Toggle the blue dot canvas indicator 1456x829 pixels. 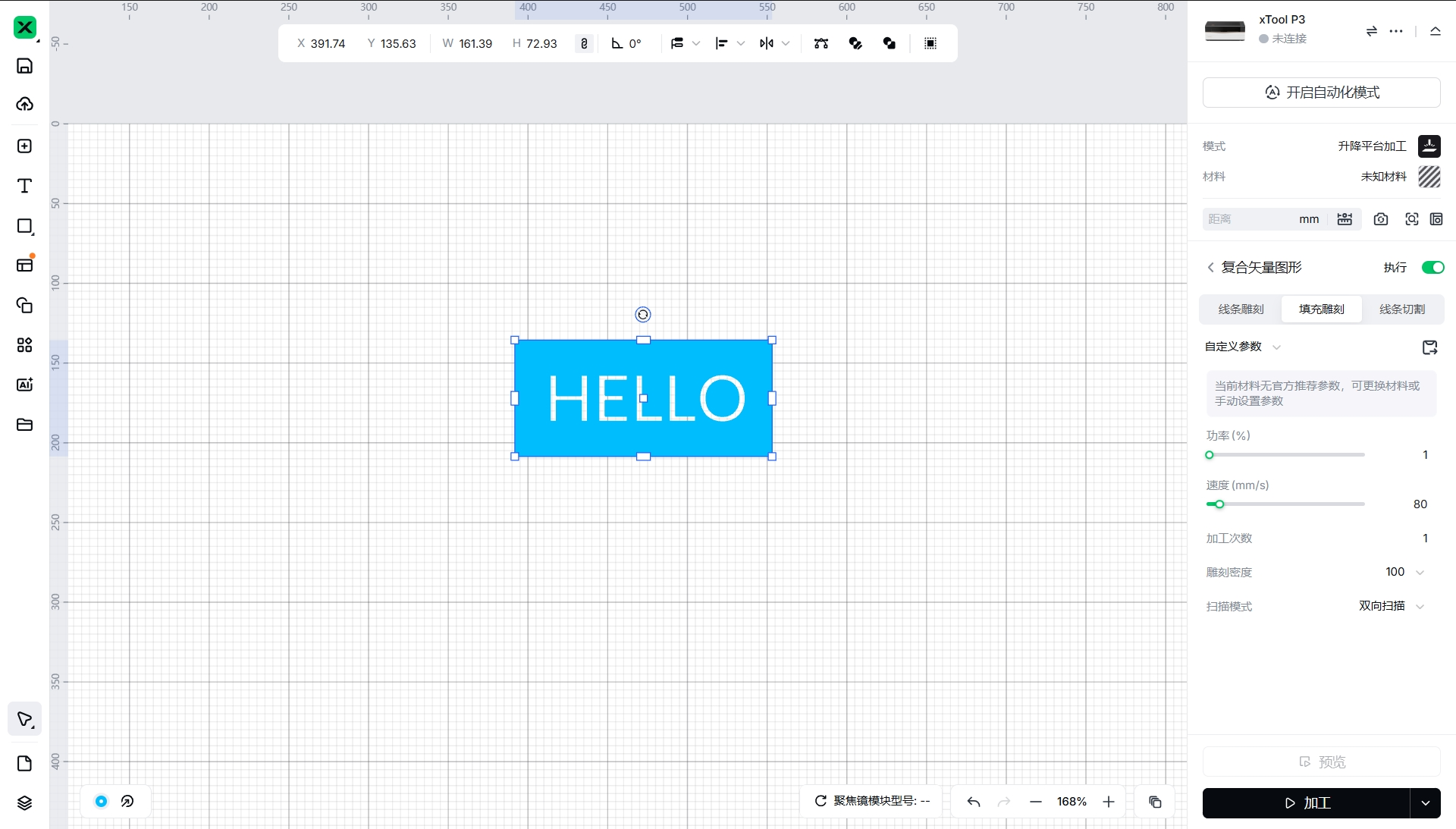point(101,801)
